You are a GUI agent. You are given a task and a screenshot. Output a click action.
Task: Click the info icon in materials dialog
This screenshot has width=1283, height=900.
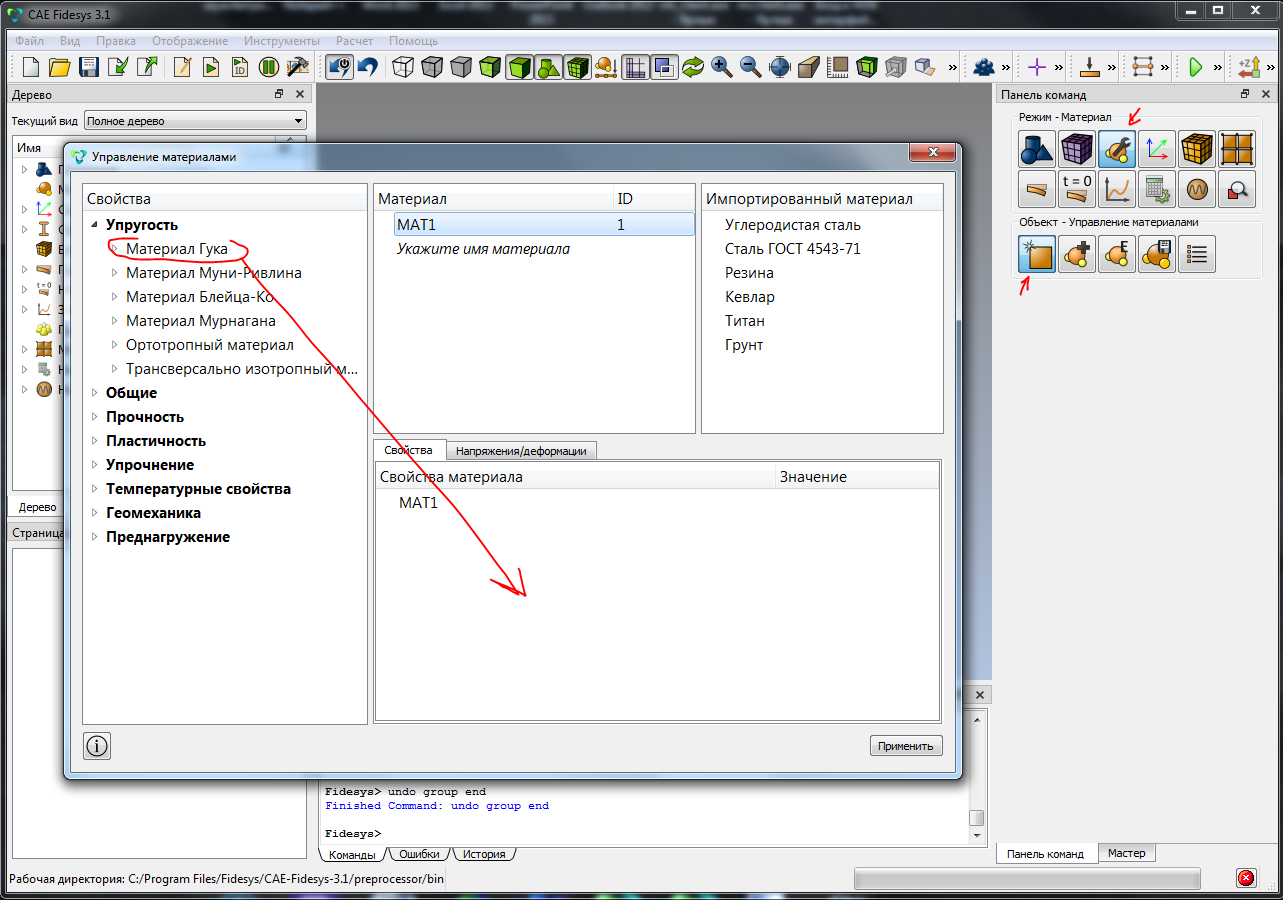(98, 746)
